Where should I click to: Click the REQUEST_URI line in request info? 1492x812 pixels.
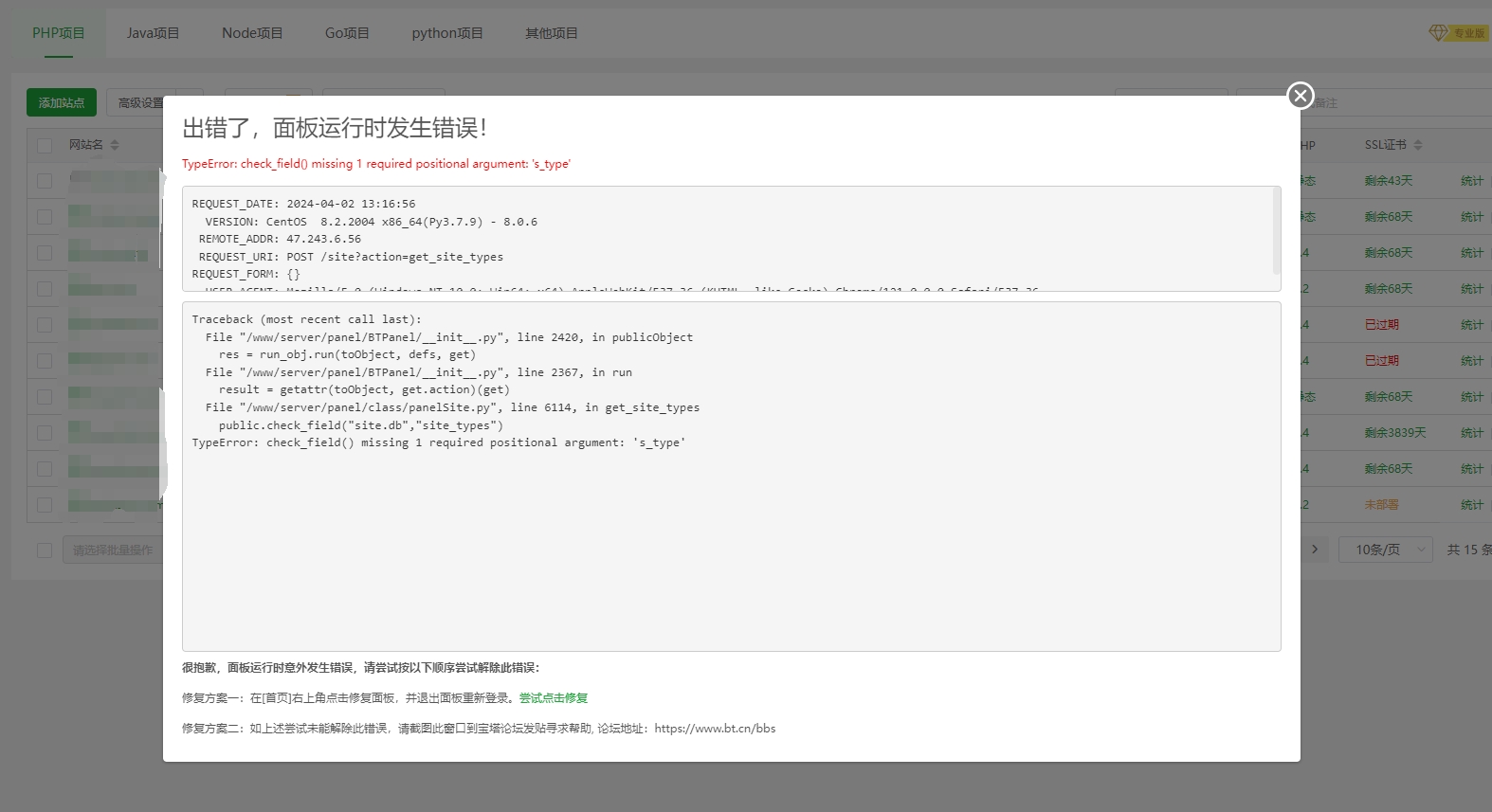pyautogui.click(x=351, y=257)
